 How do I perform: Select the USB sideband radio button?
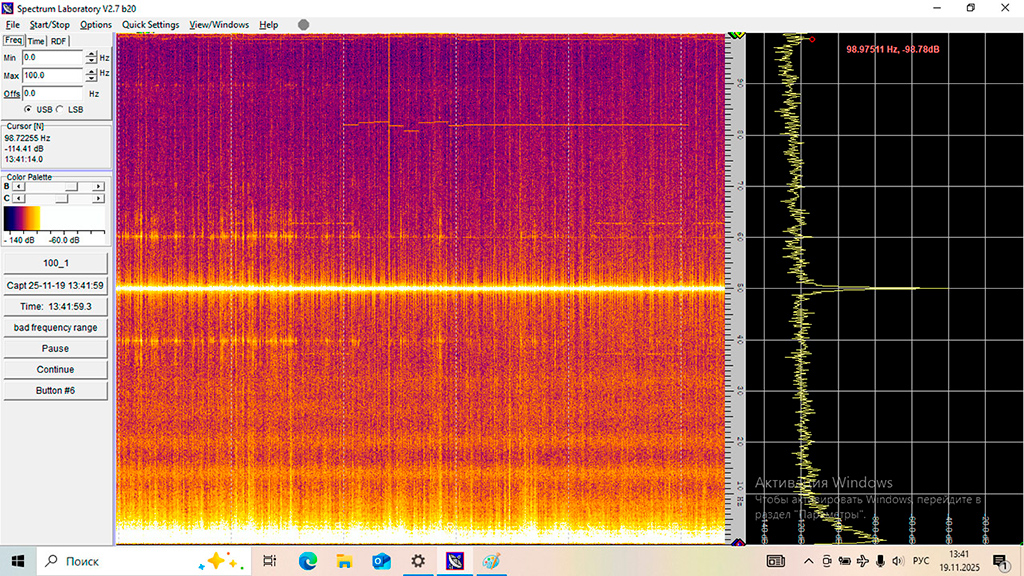(28, 109)
